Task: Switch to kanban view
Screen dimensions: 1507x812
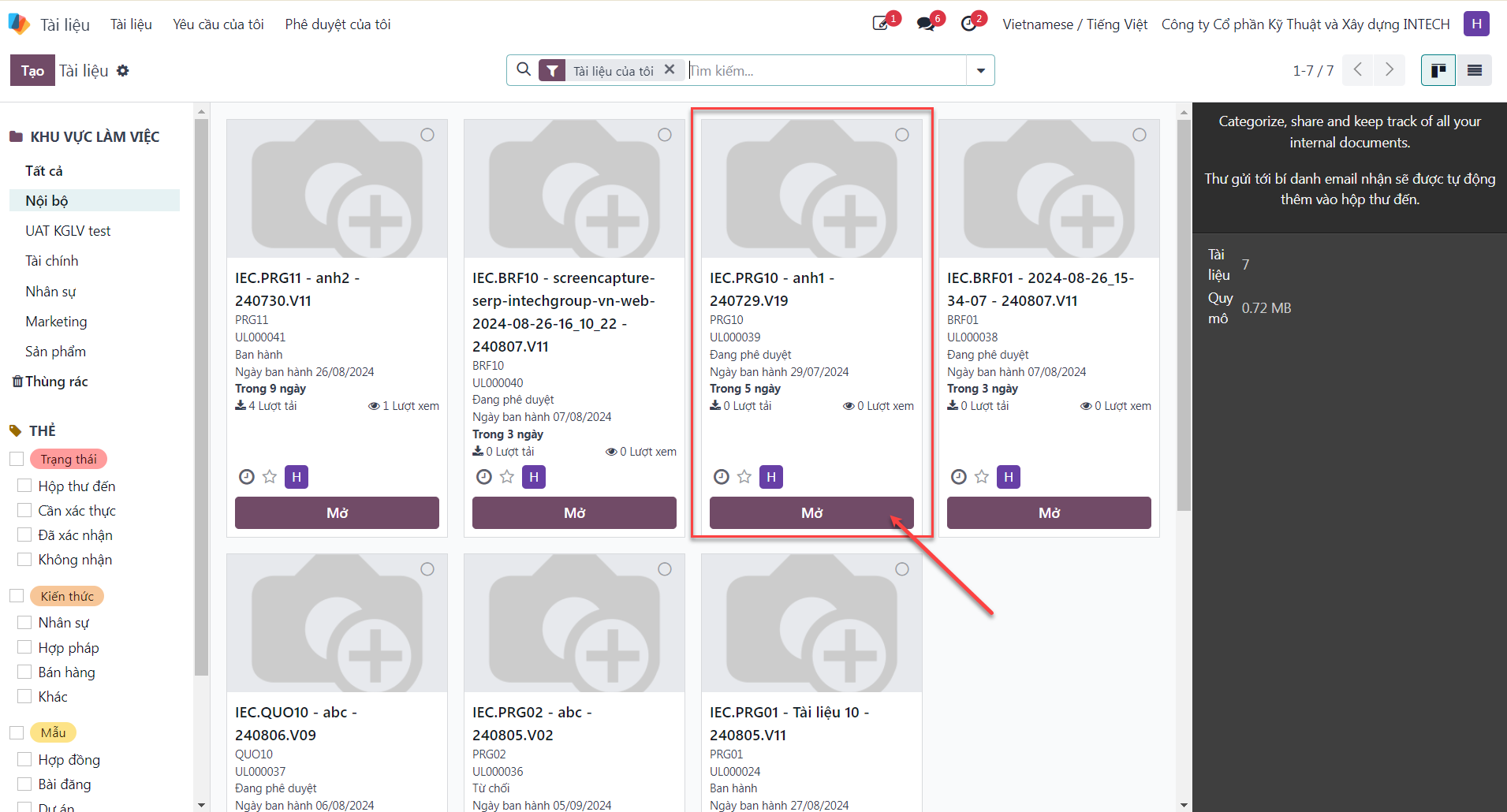Action: click(1438, 70)
